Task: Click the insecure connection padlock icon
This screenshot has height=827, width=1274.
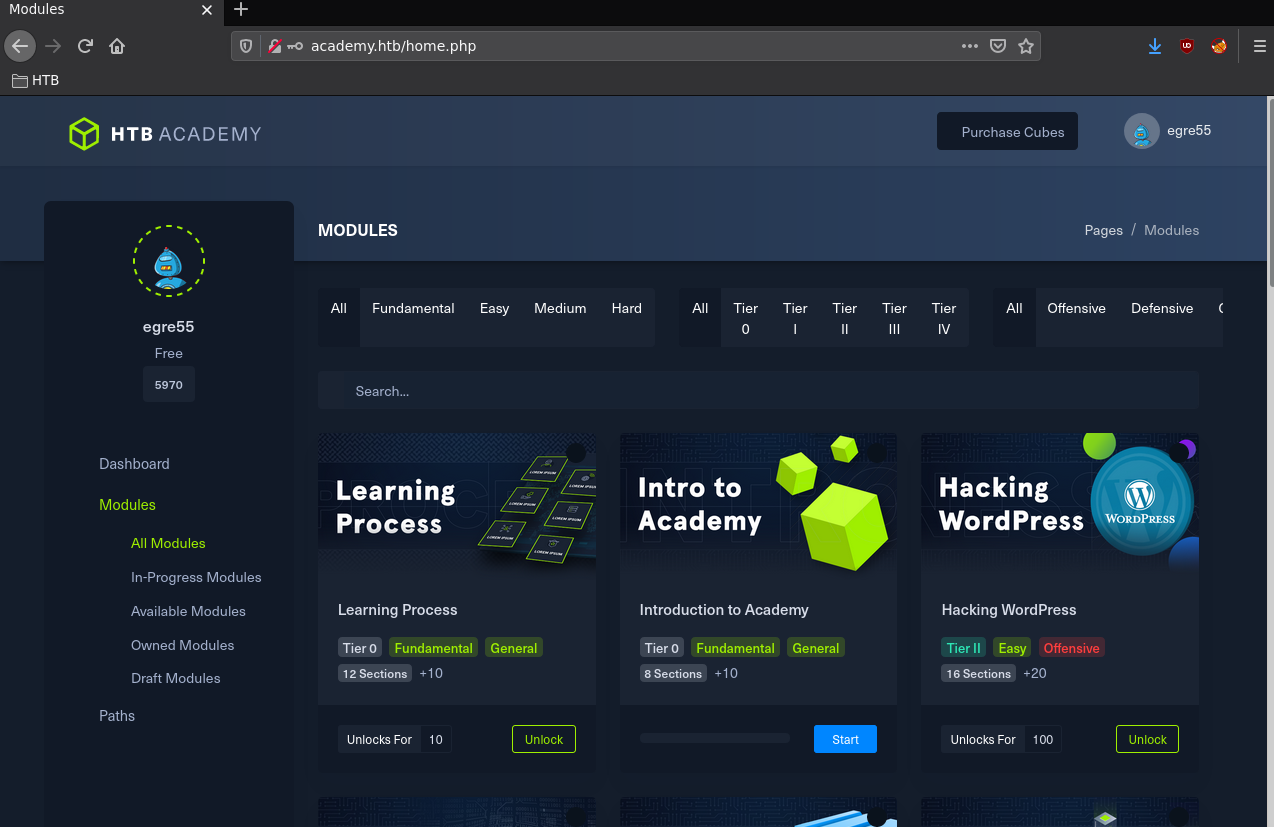Action: [274, 46]
